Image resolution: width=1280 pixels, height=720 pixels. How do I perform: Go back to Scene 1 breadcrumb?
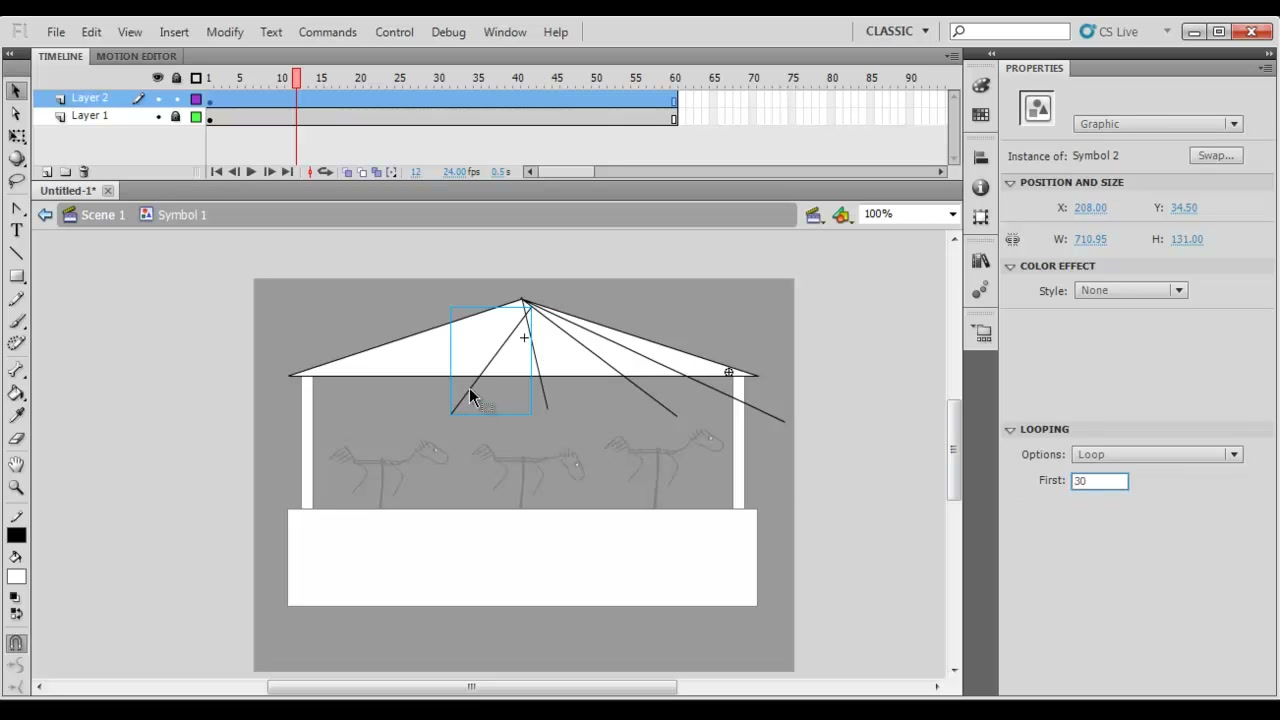tap(94, 215)
